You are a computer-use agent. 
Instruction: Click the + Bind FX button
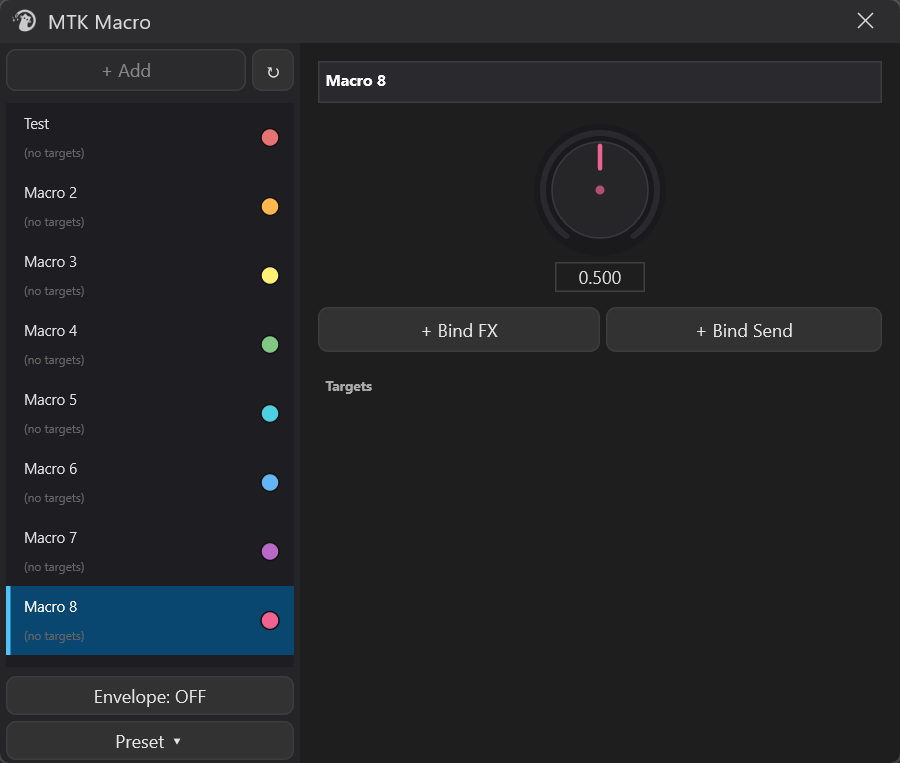click(459, 330)
